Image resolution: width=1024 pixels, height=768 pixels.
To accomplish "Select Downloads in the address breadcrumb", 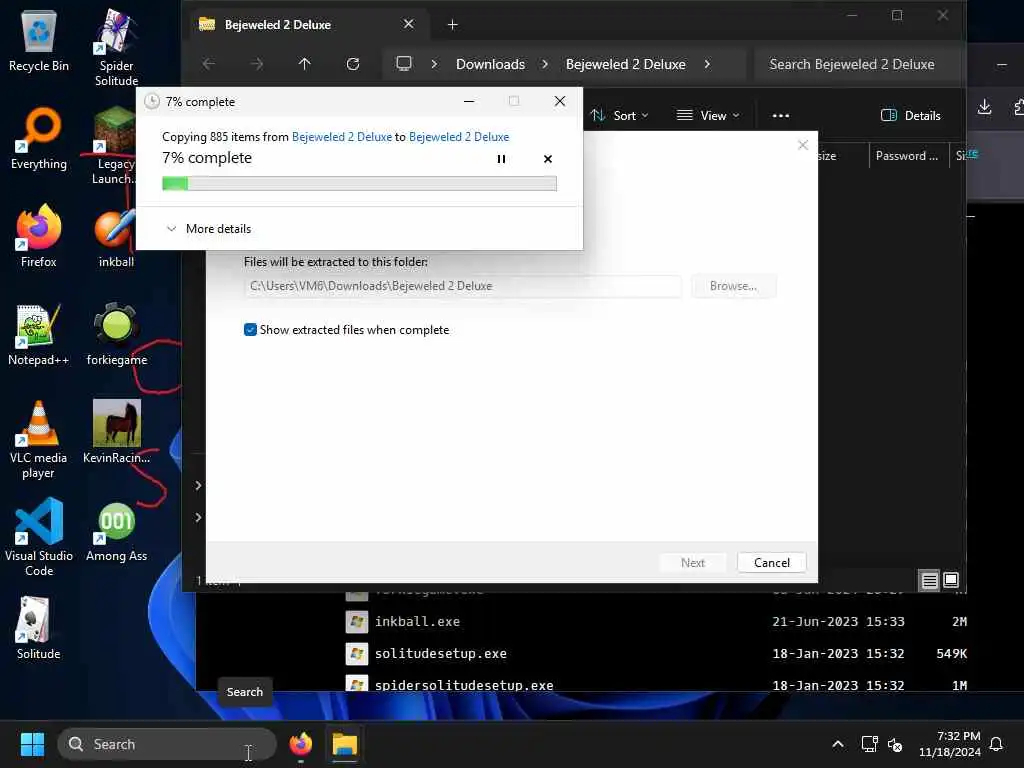I will 490,64.
